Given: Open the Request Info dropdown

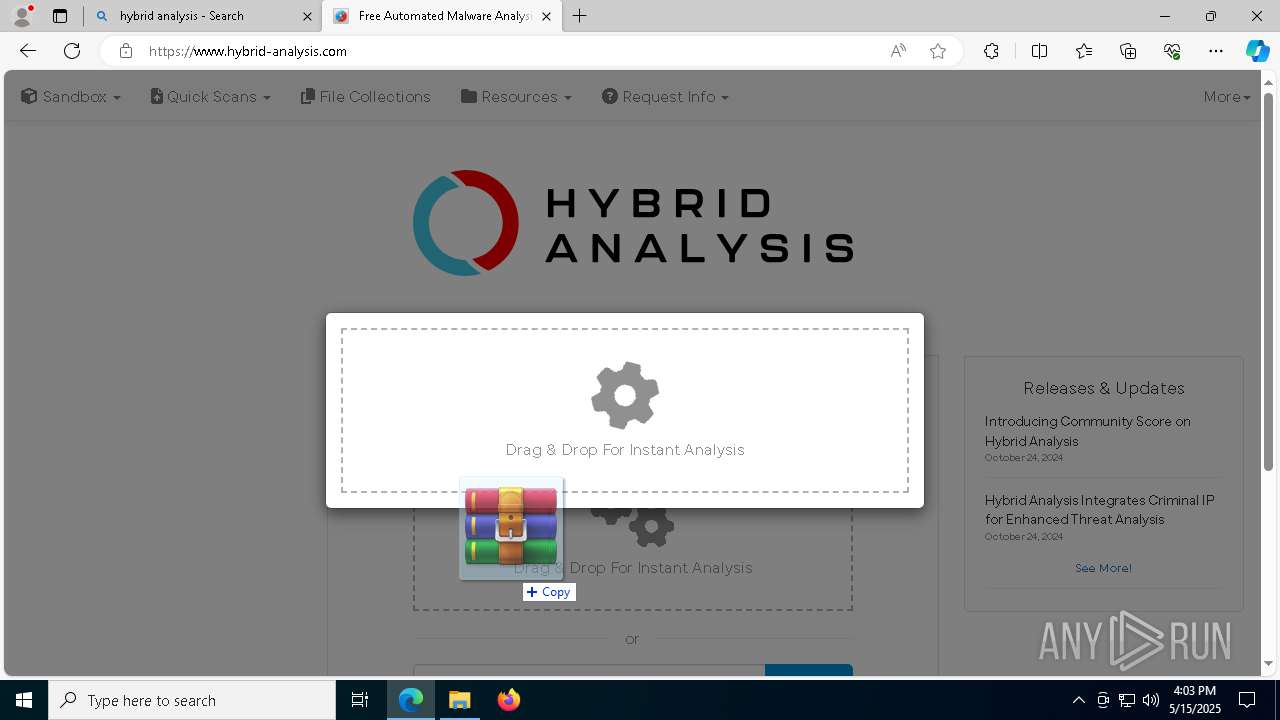Looking at the screenshot, I should tap(666, 97).
